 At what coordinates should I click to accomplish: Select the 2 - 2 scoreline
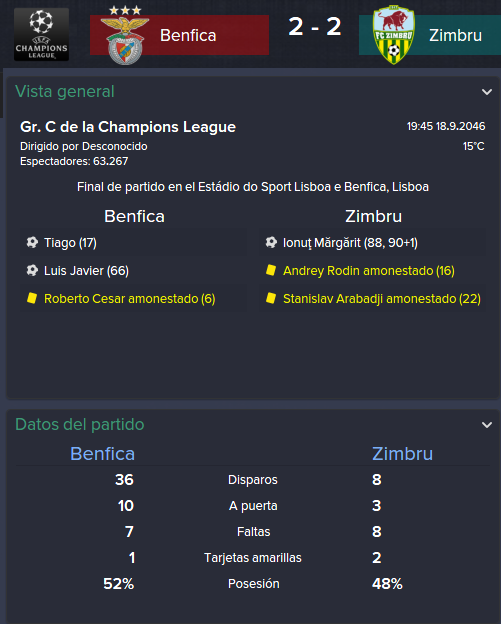pyautogui.click(x=314, y=27)
